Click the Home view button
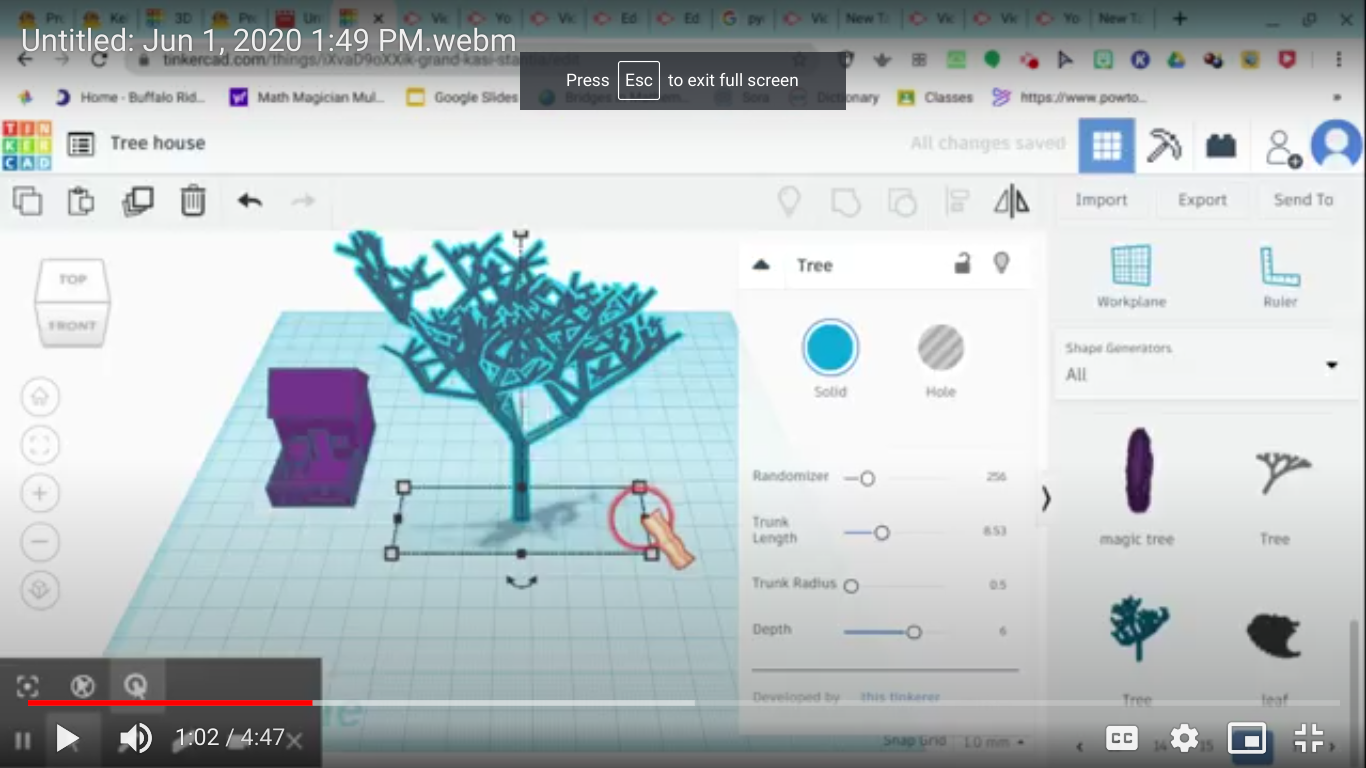The height and width of the screenshot is (768, 1366). 40,397
